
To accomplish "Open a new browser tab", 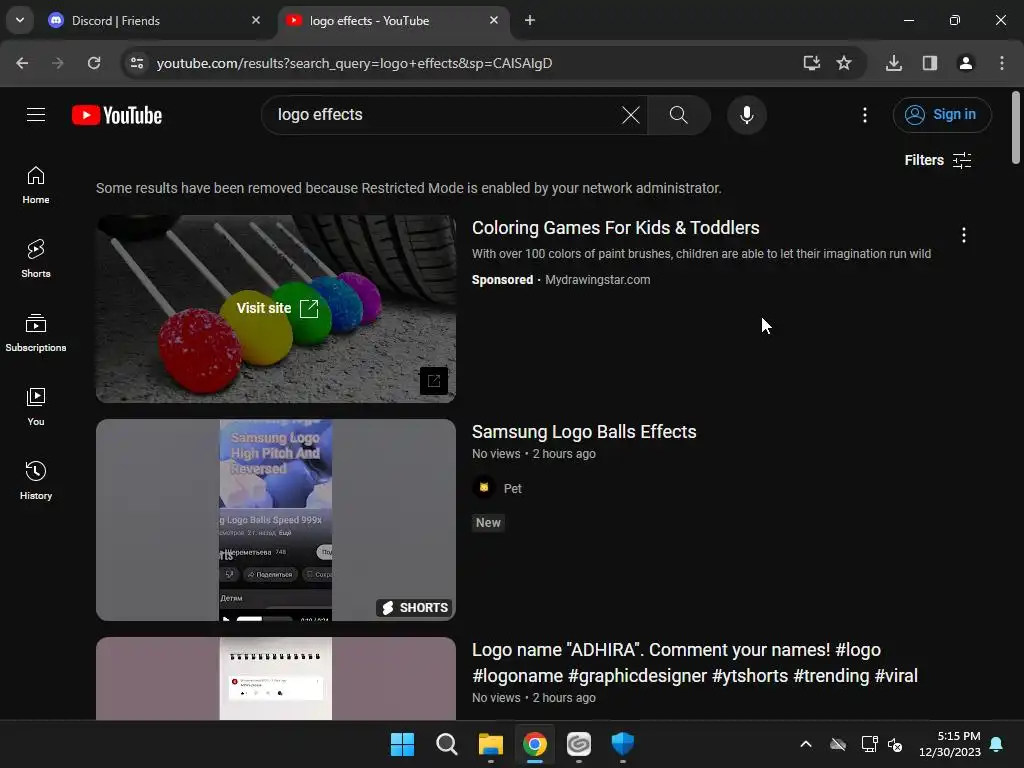I will (530, 20).
